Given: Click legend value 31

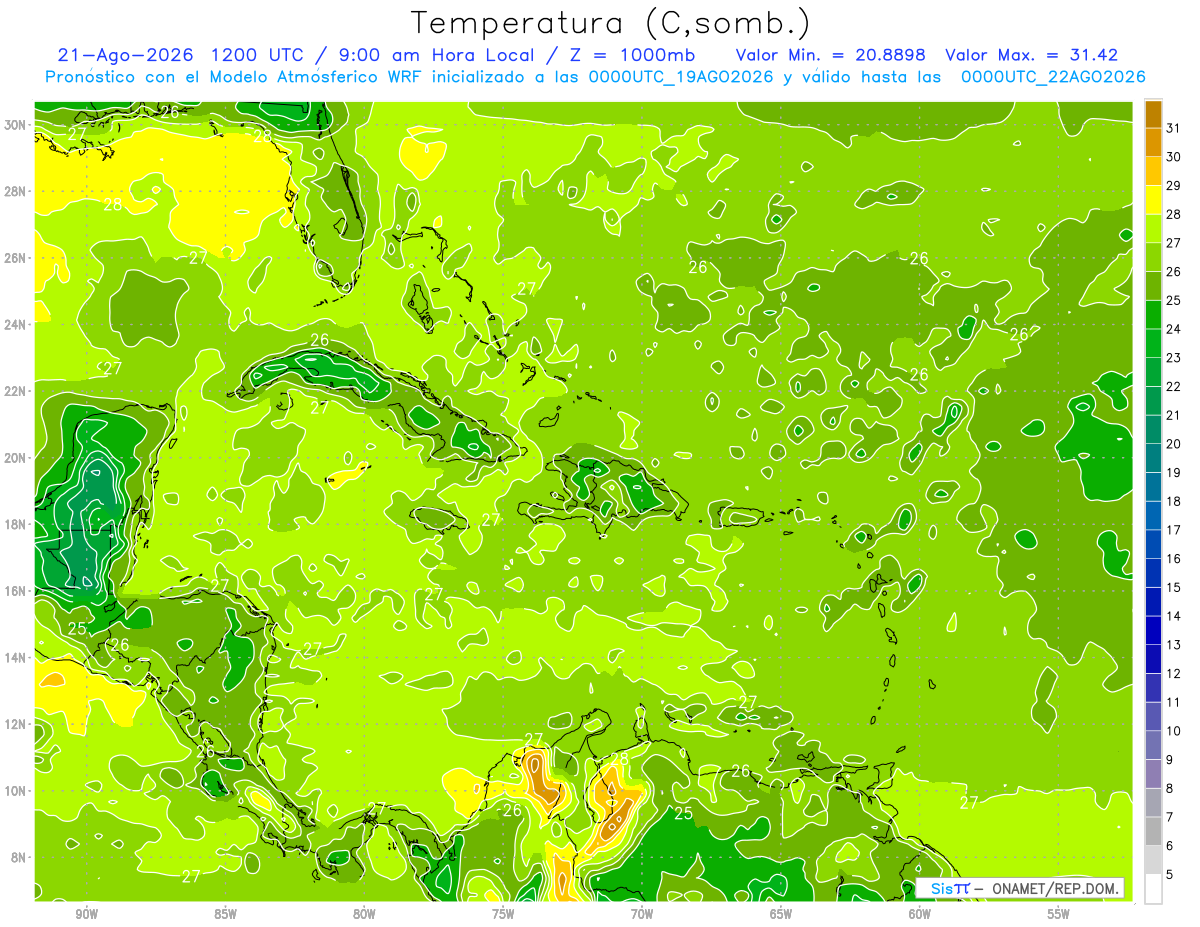Looking at the screenshot, I should pyautogui.click(x=1174, y=128).
